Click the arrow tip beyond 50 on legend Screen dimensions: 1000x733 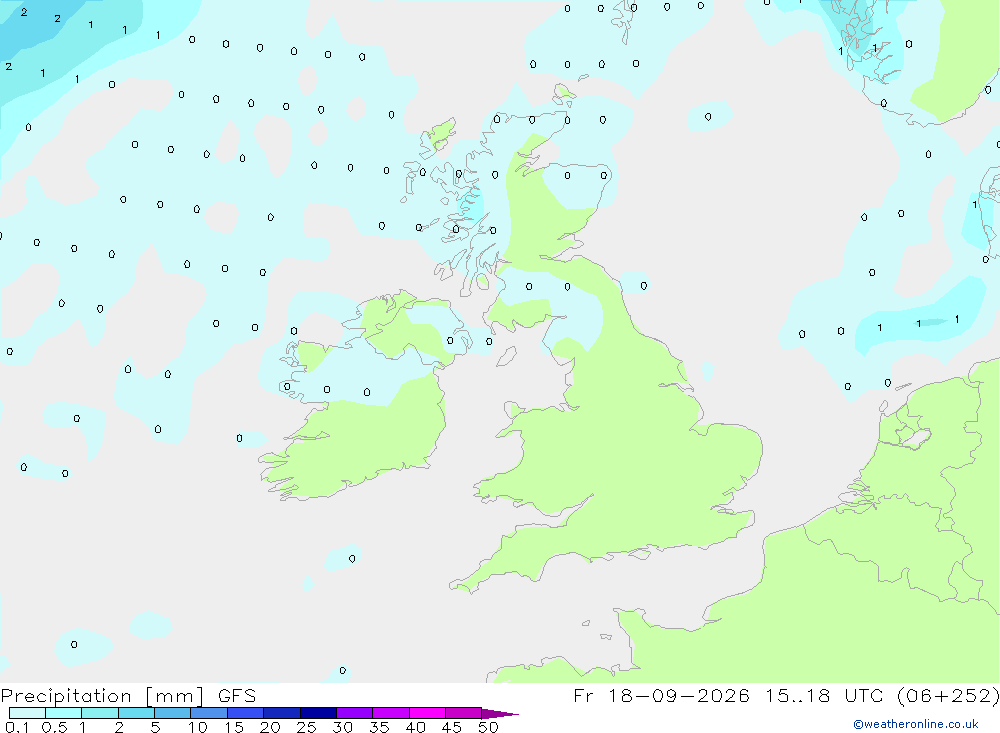pos(500,714)
